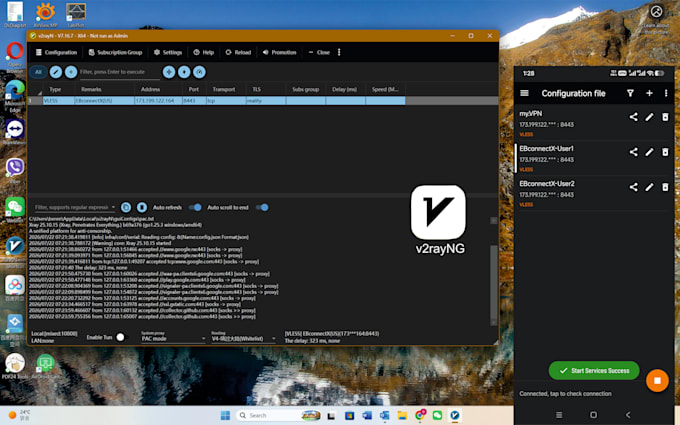Sort servers by the Type column header

pos(55,89)
